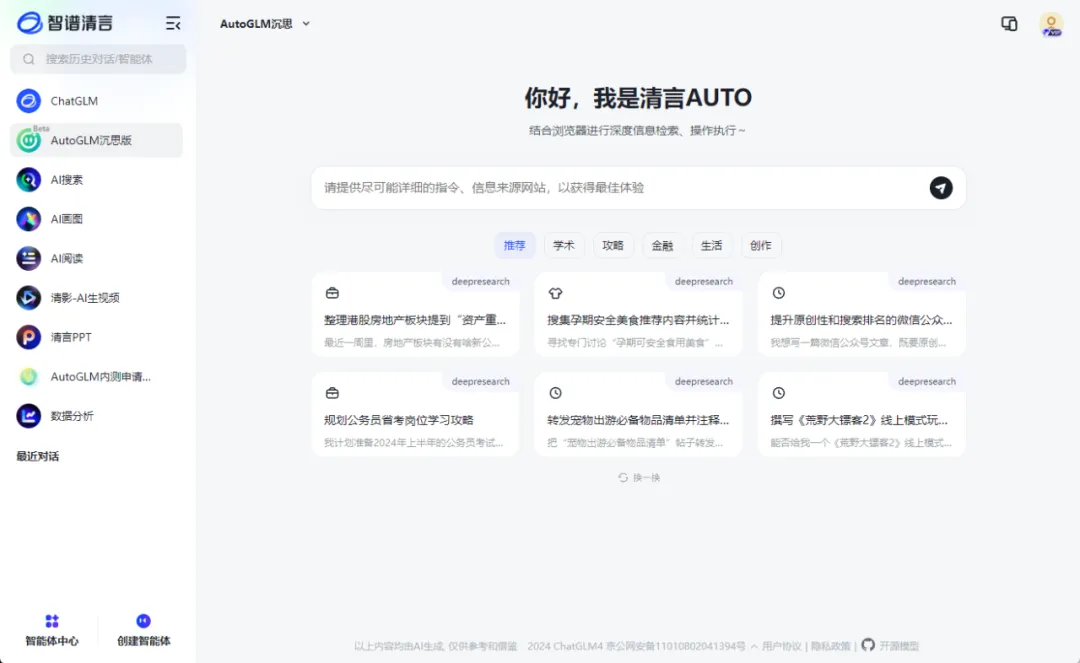Click the 创建智能体 button label

tap(143, 641)
